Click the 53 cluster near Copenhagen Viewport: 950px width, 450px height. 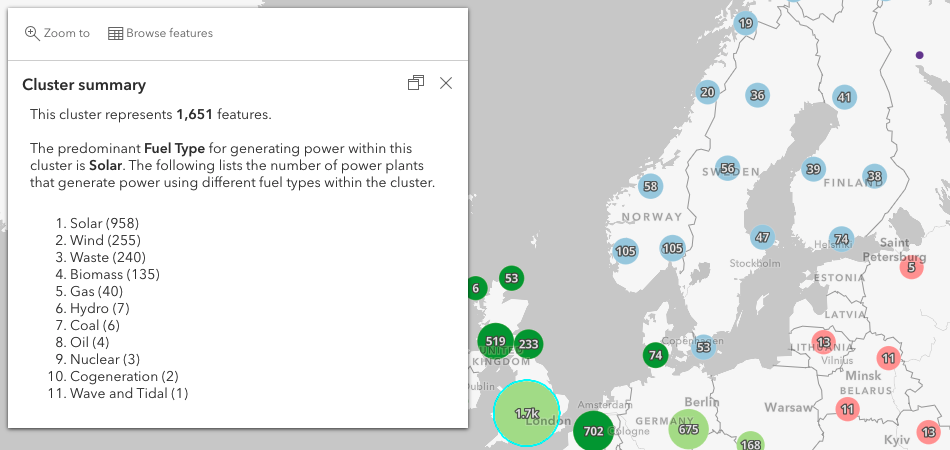[x=703, y=347]
